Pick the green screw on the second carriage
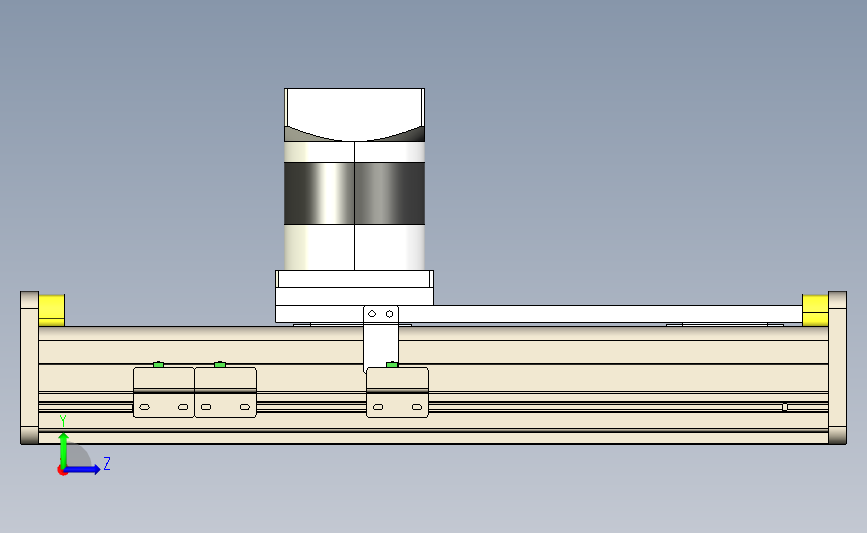 point(220,364)
